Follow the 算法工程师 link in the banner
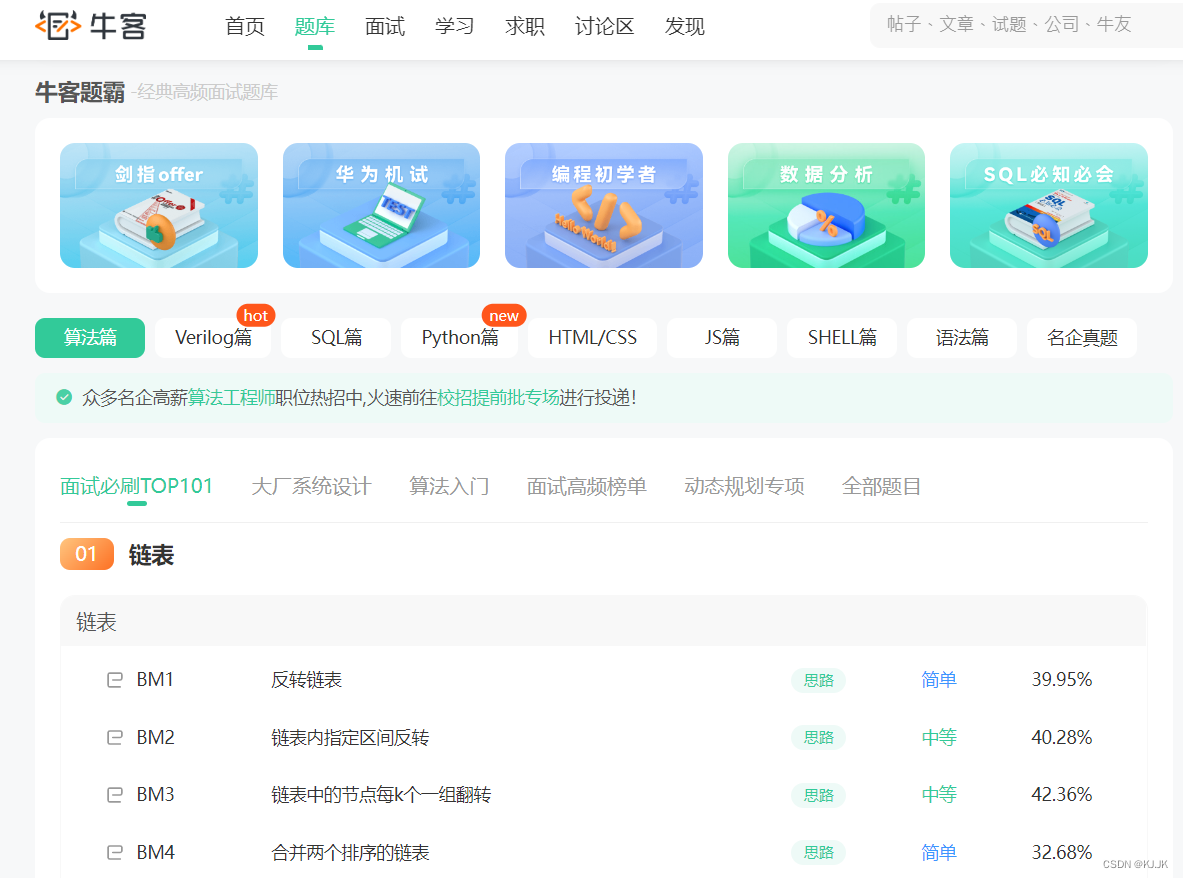1183x878 pixels. 232,398
